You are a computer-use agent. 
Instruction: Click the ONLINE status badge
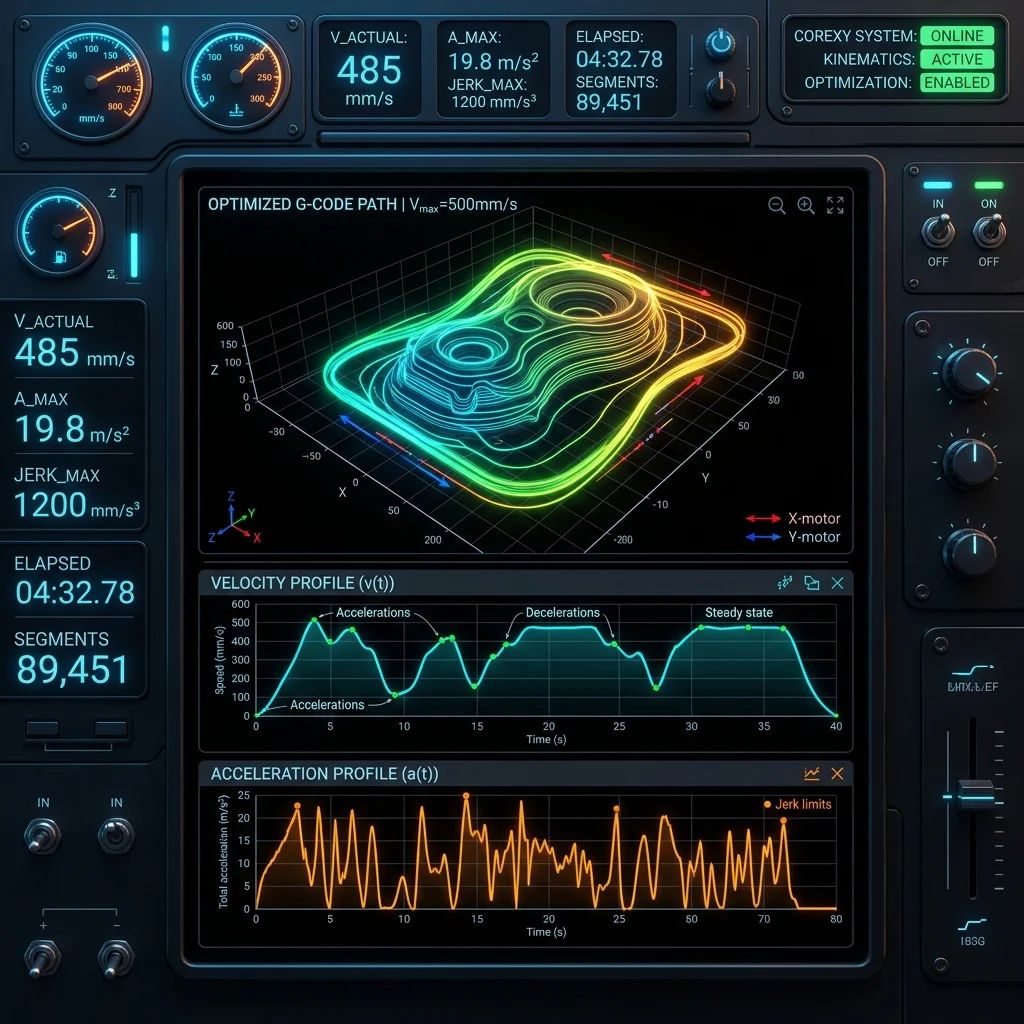[x=957, y=35]
